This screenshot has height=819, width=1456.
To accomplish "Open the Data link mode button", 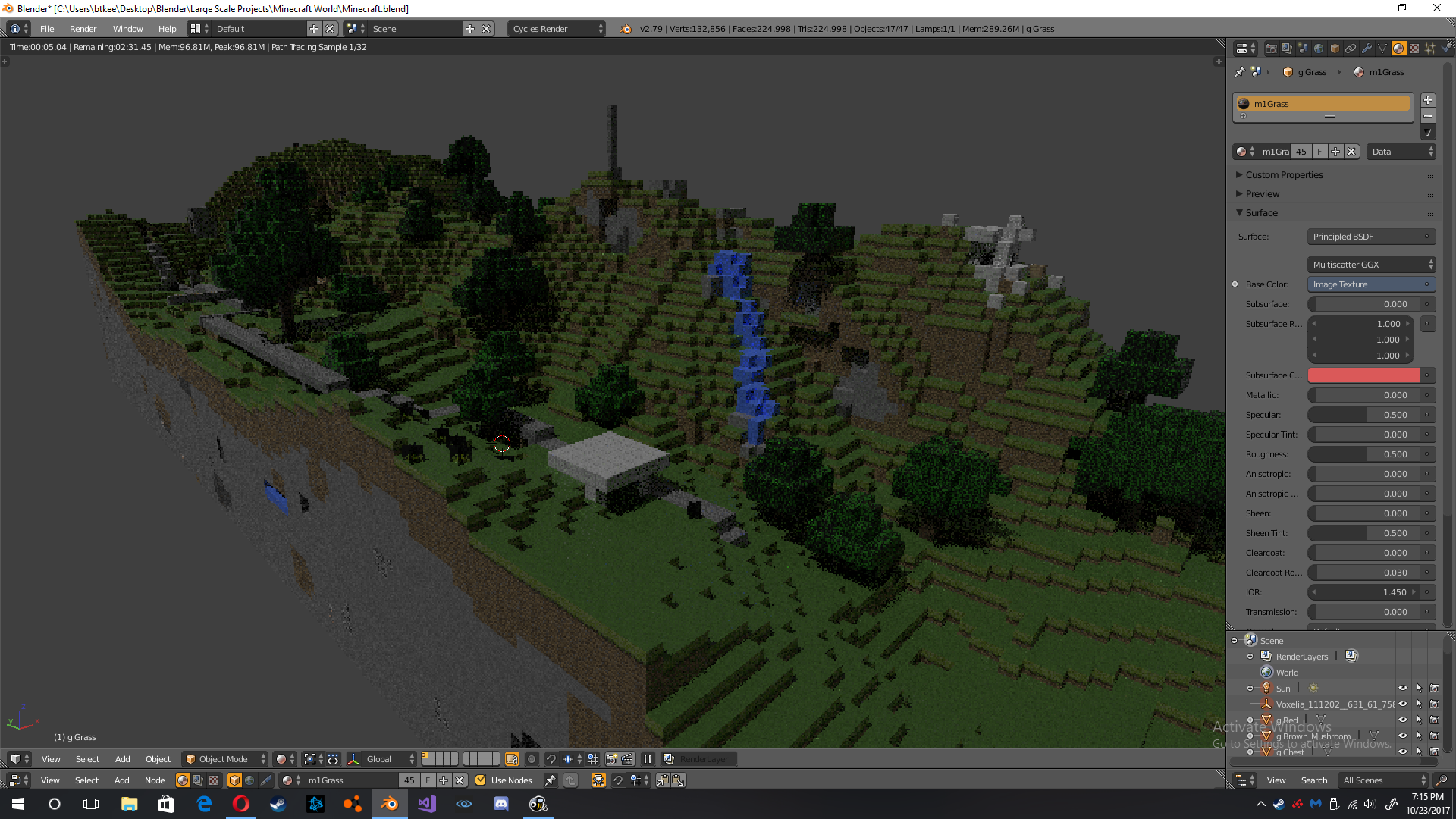I will coord(1401,152).
